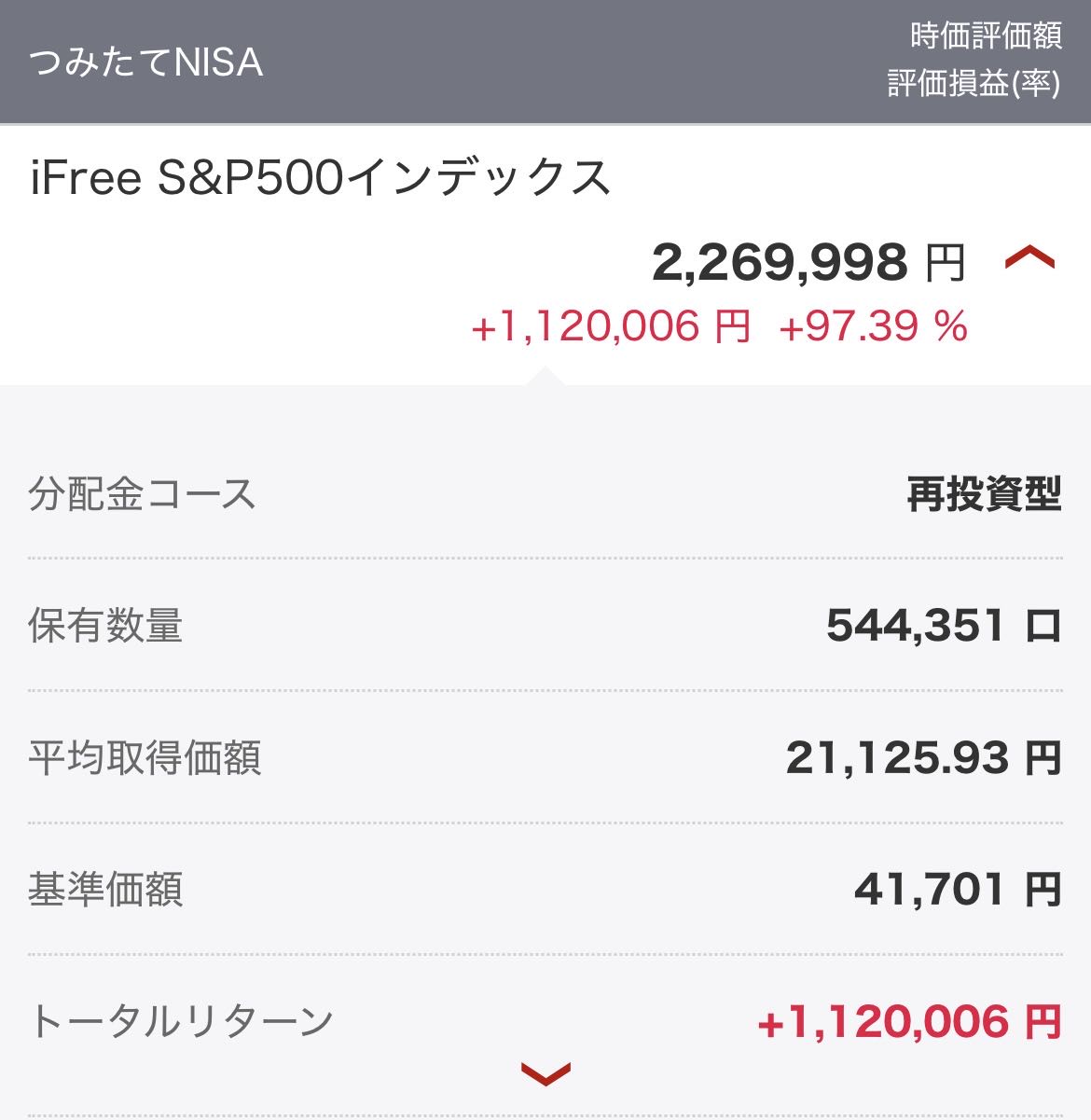The image size is (1091, 1120).
Task: Open the iFree S&P500インデックス fund name
Action: 320,177
